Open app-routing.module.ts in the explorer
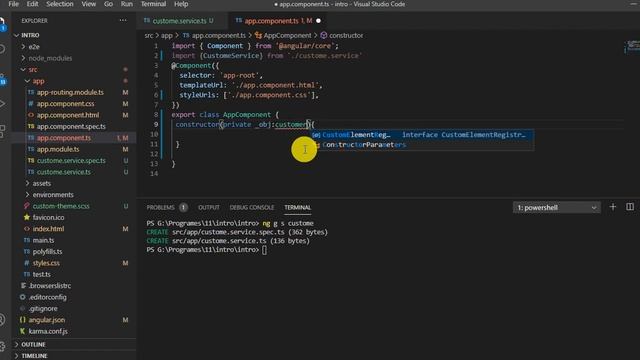 70,92
